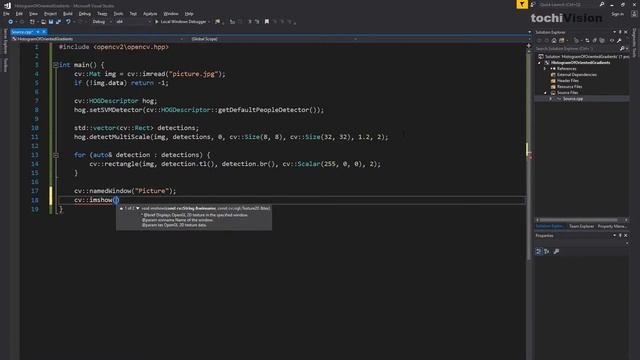
Task: Open the Debug menu
Action: point(84,14)
